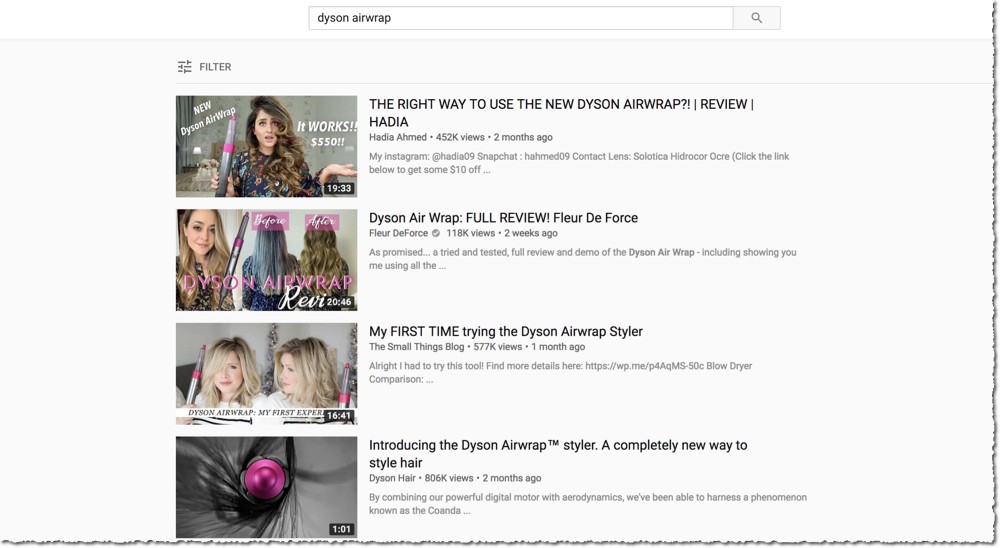Click the 1:01 duration badge
The width and height of the screenshot is (1000, 548).
pyautogui.click(x=341, y=529)
